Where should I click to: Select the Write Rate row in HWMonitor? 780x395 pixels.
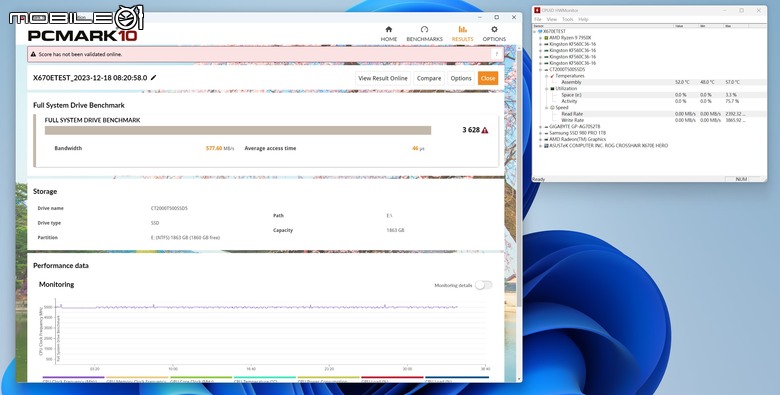coord(649,120)
